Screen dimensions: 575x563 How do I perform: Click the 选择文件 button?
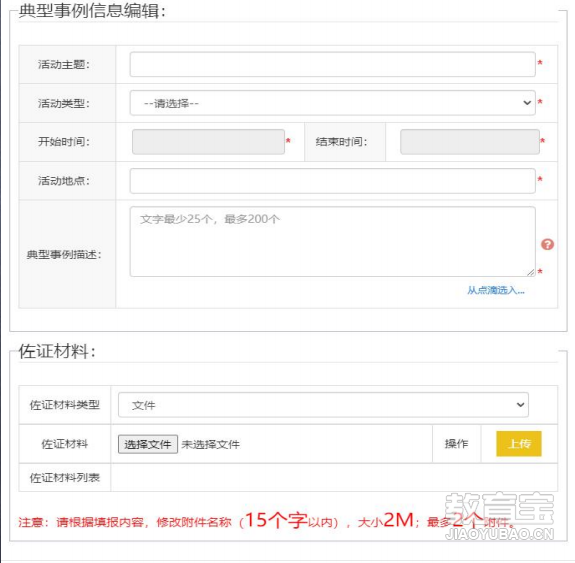148,444
